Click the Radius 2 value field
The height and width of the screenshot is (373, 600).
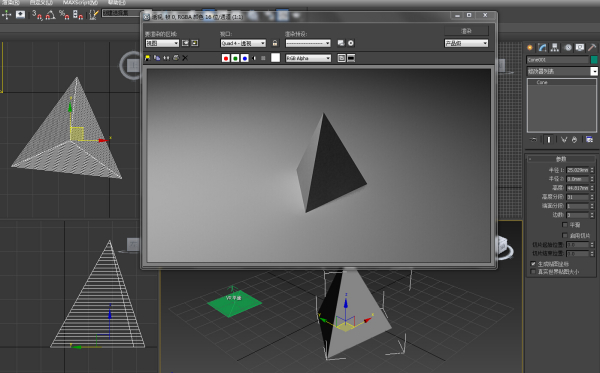pos(578,179)
